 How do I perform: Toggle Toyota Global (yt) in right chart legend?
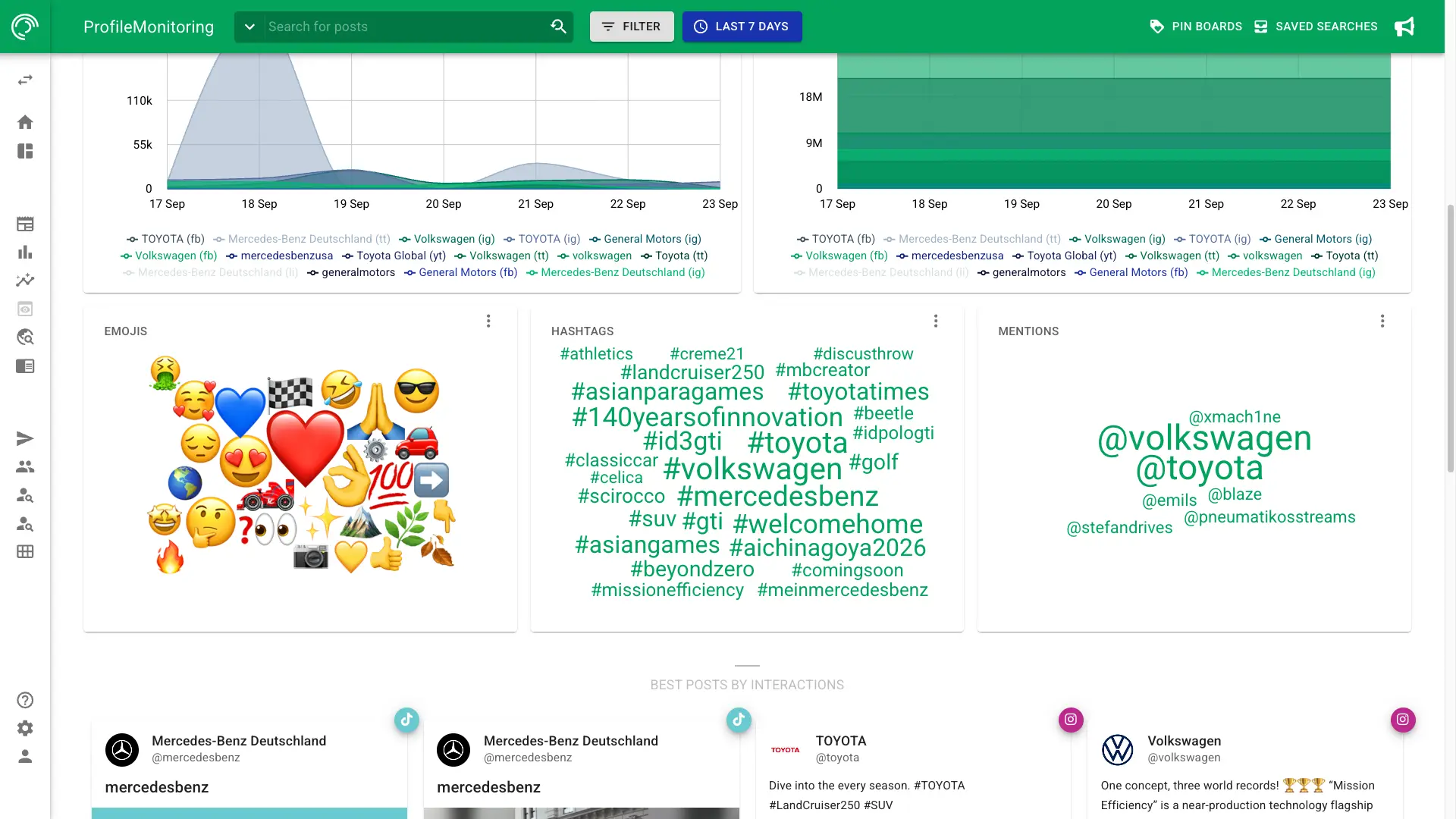1064,256
